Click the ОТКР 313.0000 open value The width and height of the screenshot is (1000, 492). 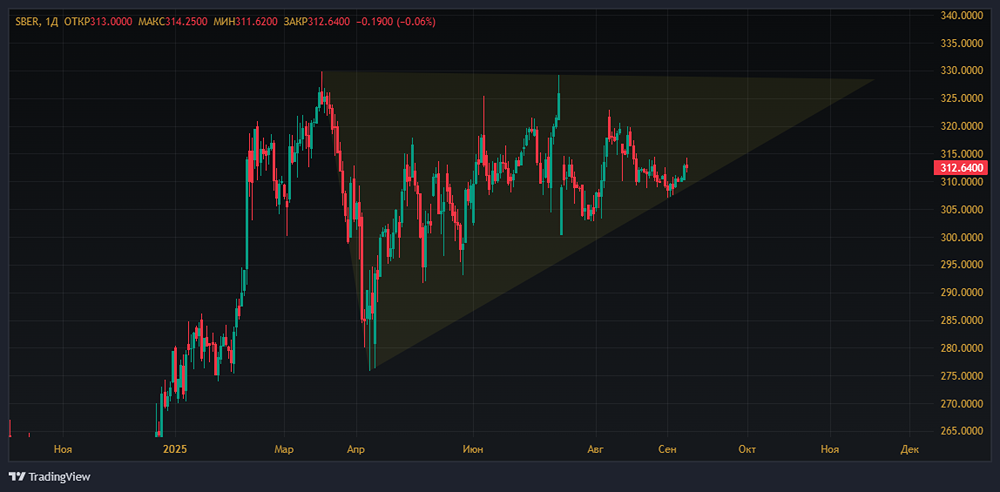click(99, 22)
